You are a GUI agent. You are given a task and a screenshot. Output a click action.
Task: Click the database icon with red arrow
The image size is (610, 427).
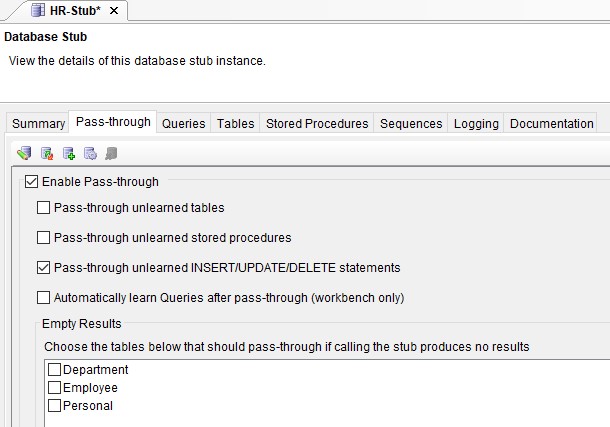(x=46, y=153)
